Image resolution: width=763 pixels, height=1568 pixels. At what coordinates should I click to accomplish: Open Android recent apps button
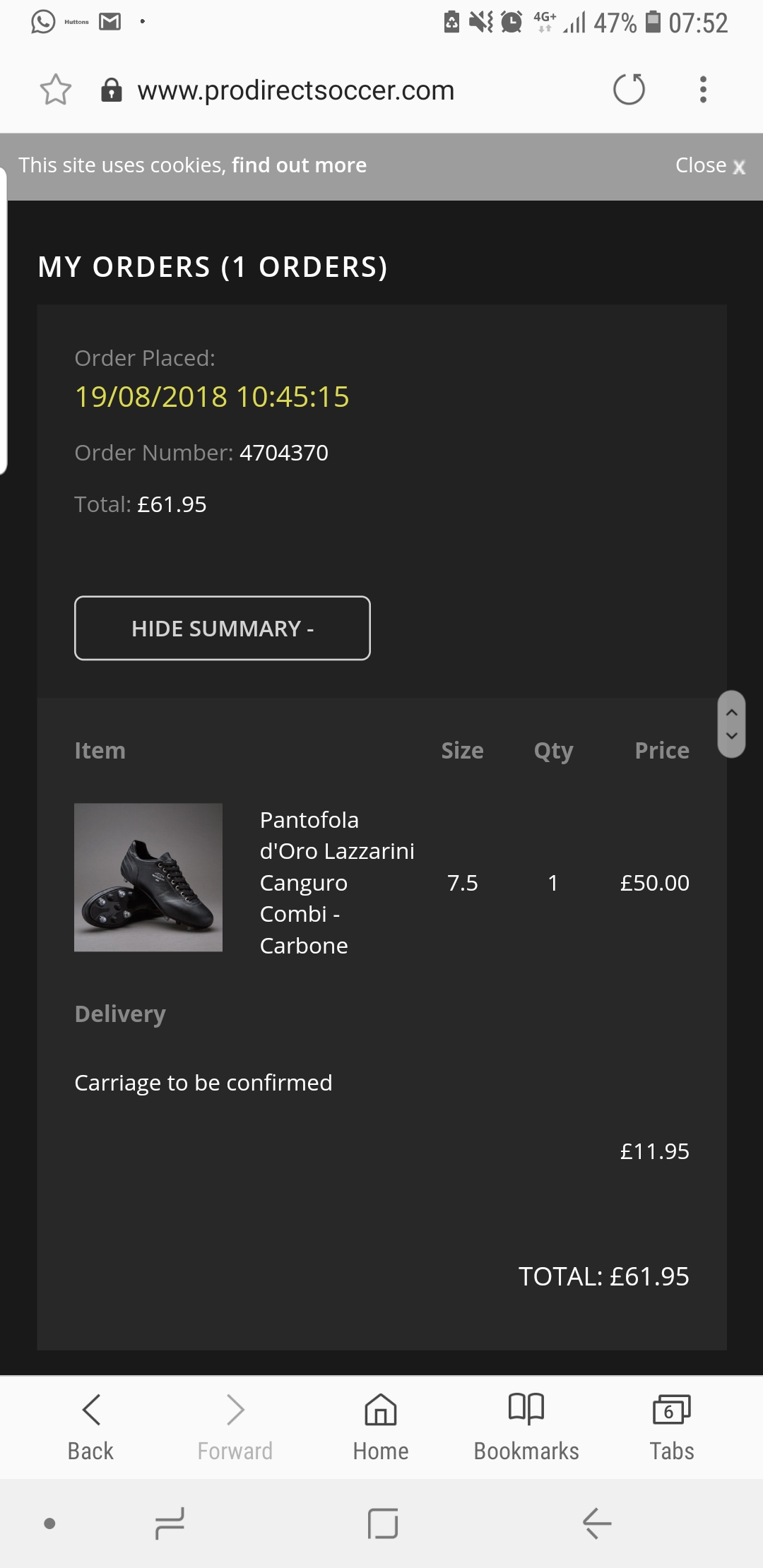pos(170,1524)
